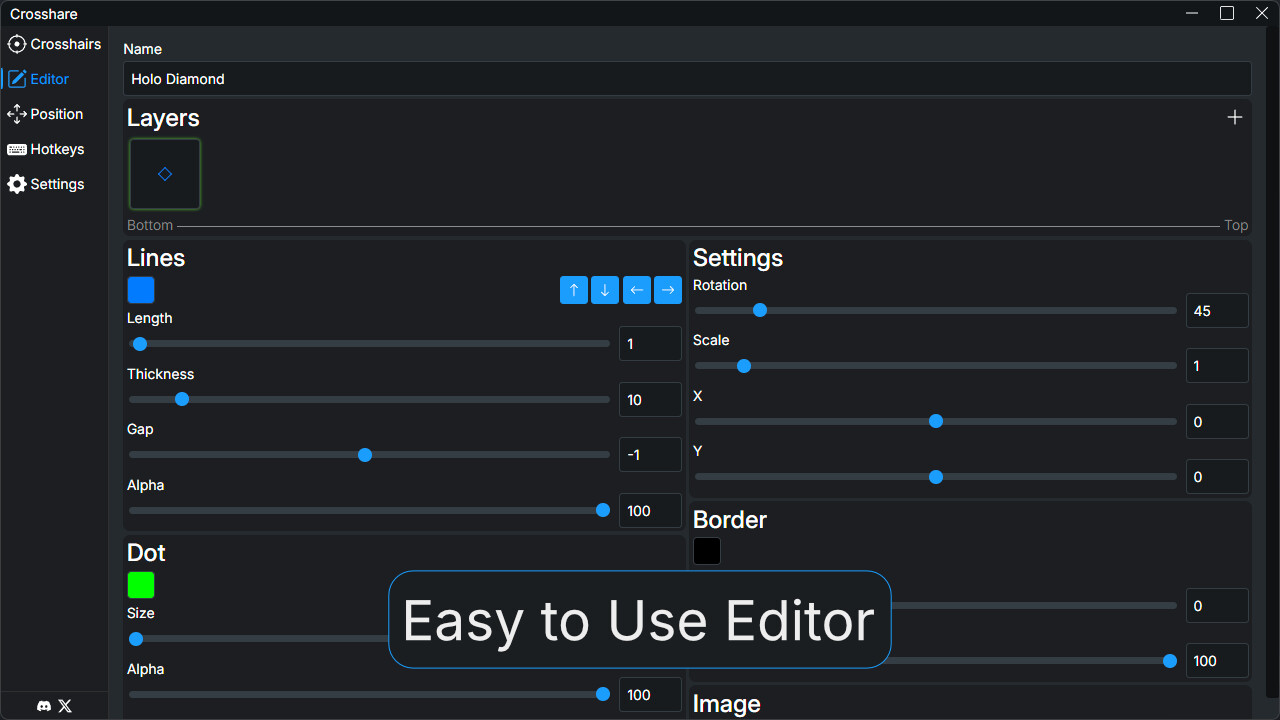Open the X social link icon

(65, 706)
